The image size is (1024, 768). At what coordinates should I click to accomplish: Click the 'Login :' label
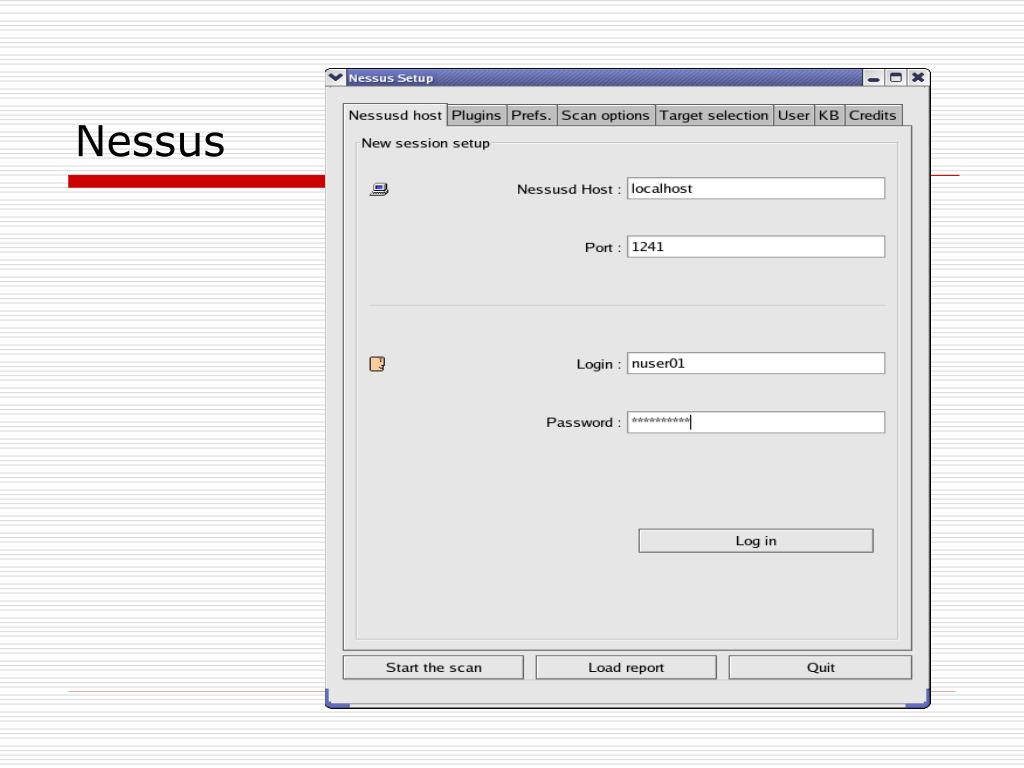coord(599,364)
